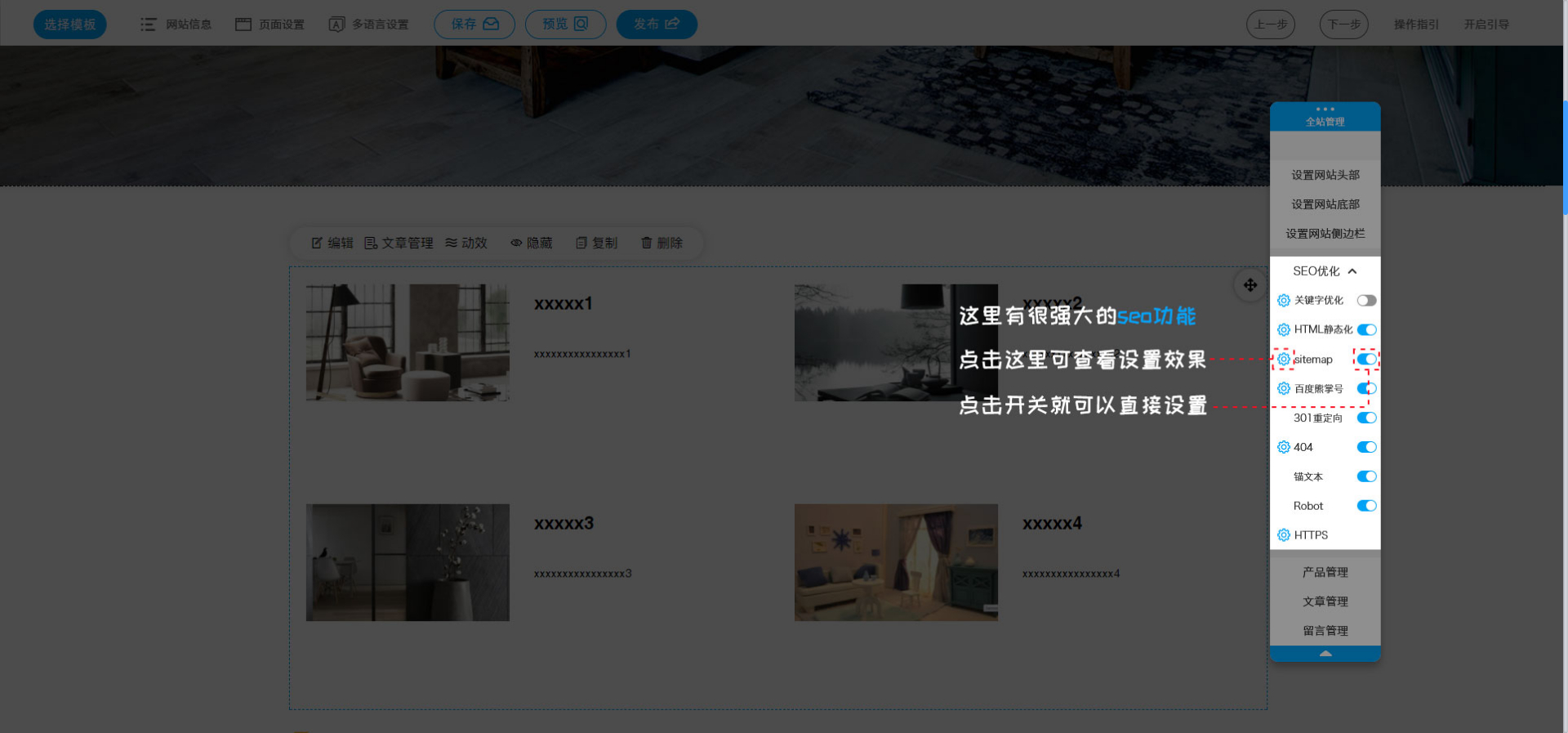Click the gear icon beside 404
1568x733 pixels.
pyautogui.click(x=1283, y=447)
